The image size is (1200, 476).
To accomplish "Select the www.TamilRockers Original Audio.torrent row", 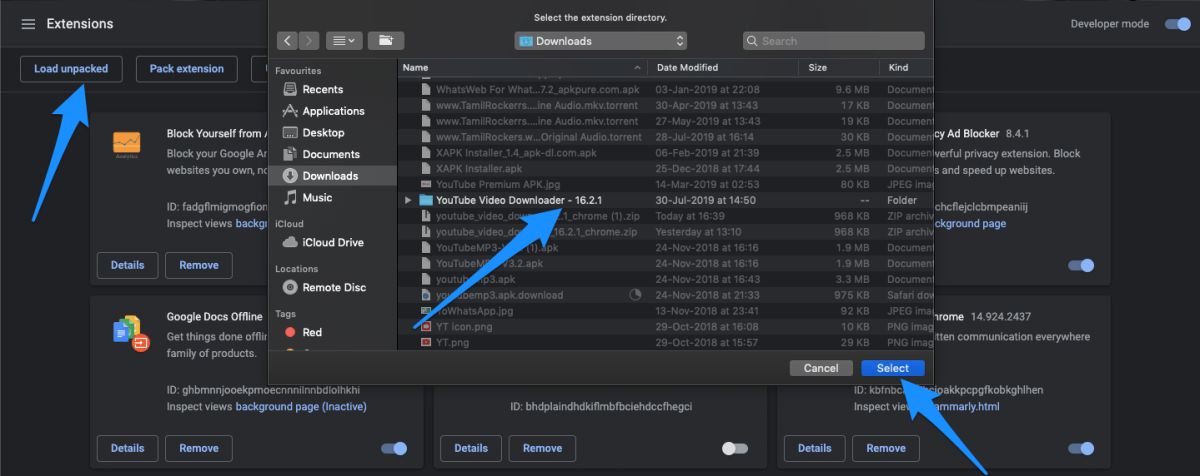I will 666,137.
